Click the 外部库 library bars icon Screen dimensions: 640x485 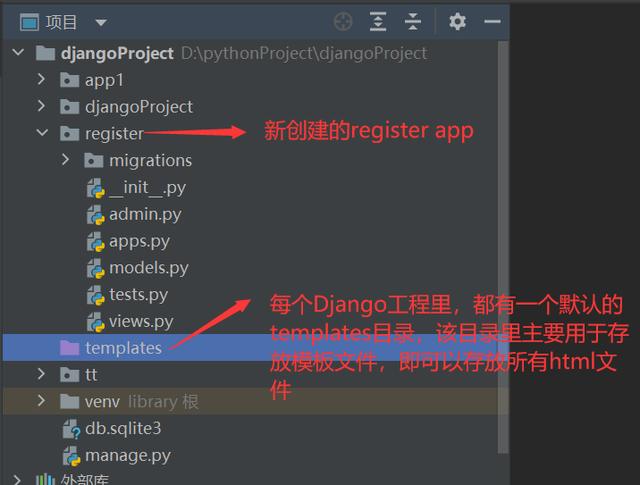45,479
